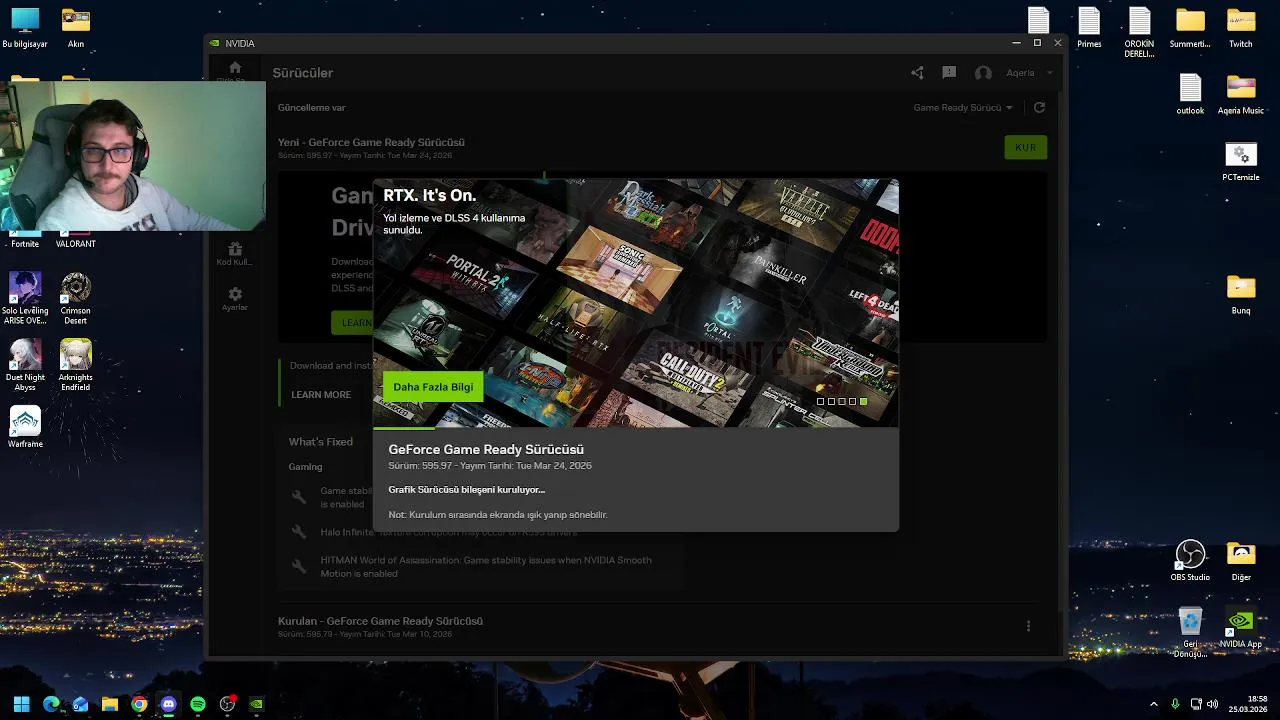
Task: Open the Home tab in NVIDIA sidebar
Action: tap(235, 69)
